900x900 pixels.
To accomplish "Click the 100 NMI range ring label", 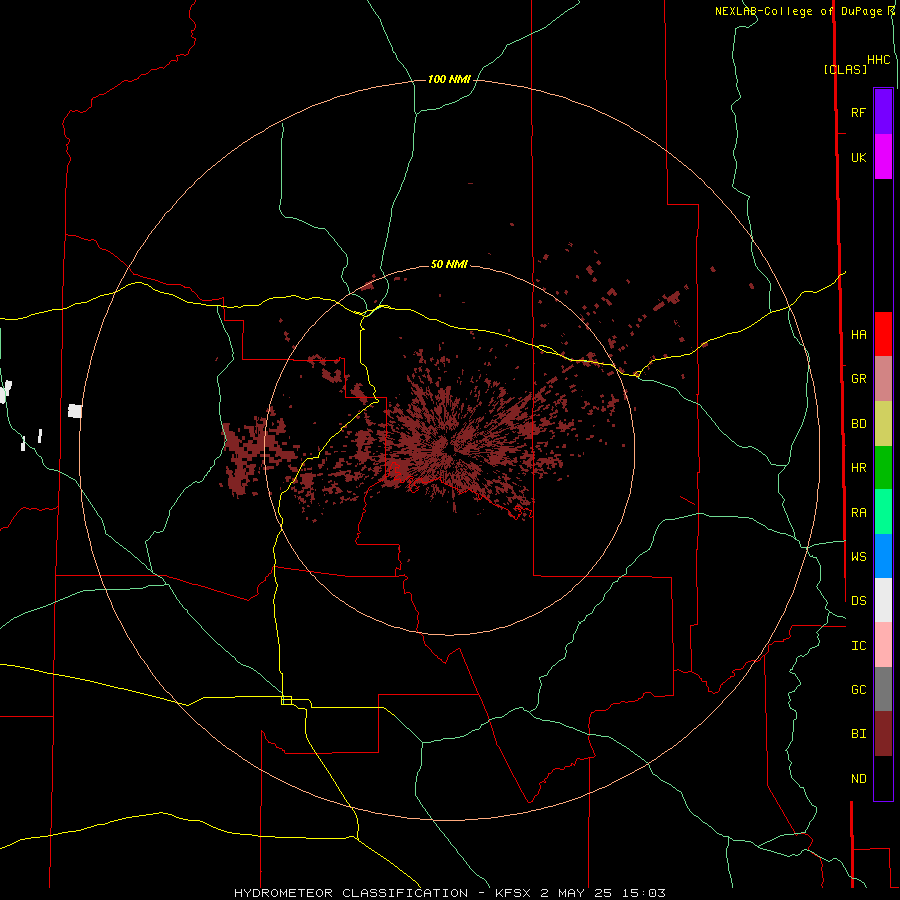I will coord(449,79).
